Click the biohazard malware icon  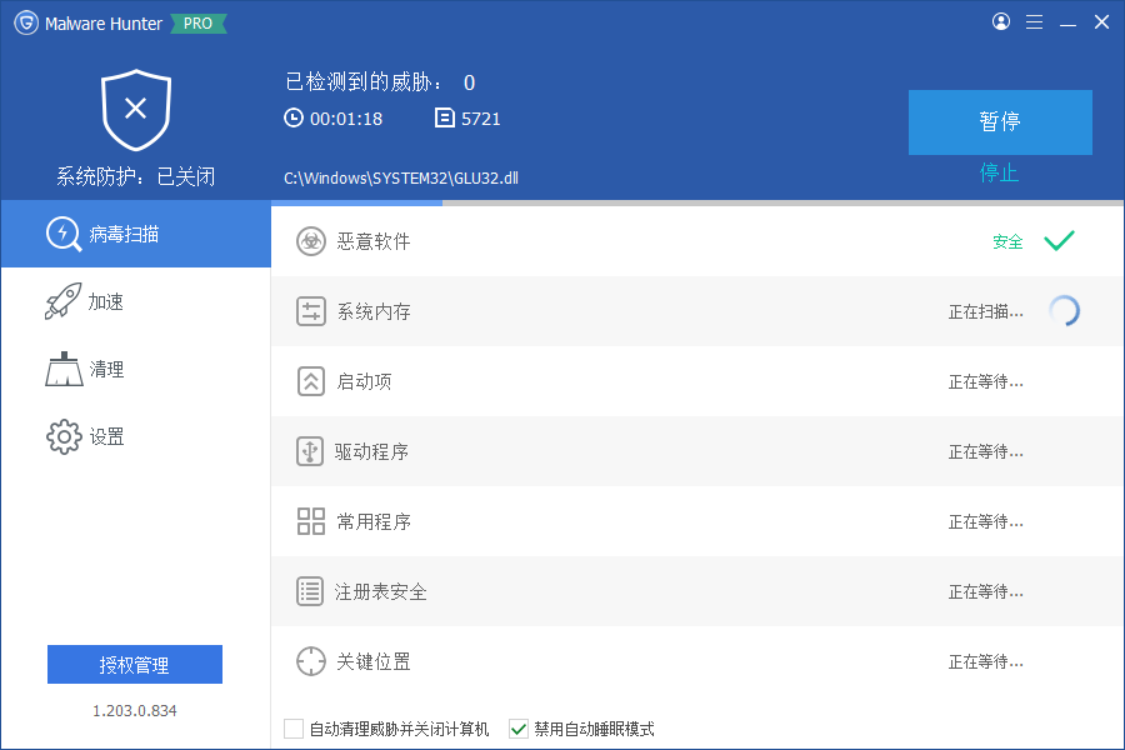click(x=311, y=241)
